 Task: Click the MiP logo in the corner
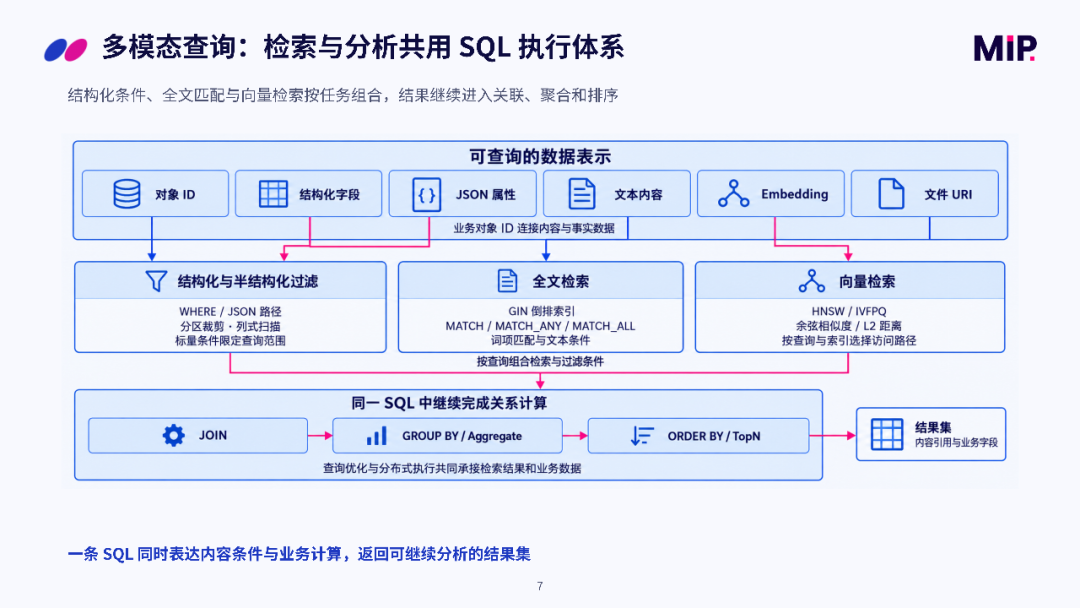[x=1005, y=48]
